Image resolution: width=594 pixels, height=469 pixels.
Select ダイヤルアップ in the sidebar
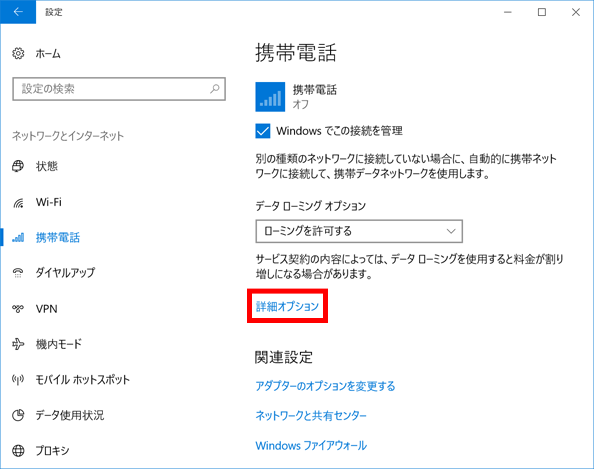point(65,273)
